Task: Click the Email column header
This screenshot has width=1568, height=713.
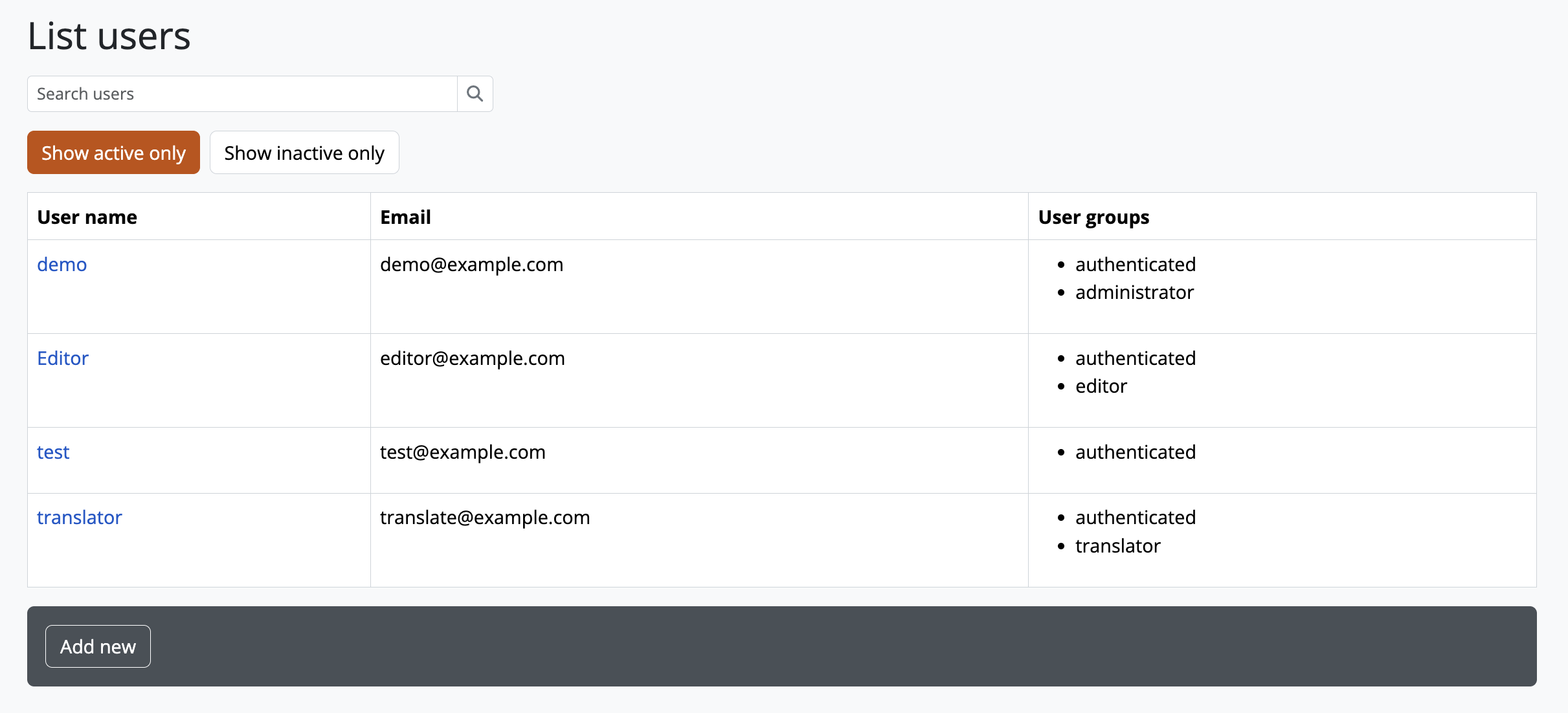Action: click(405, 217)
